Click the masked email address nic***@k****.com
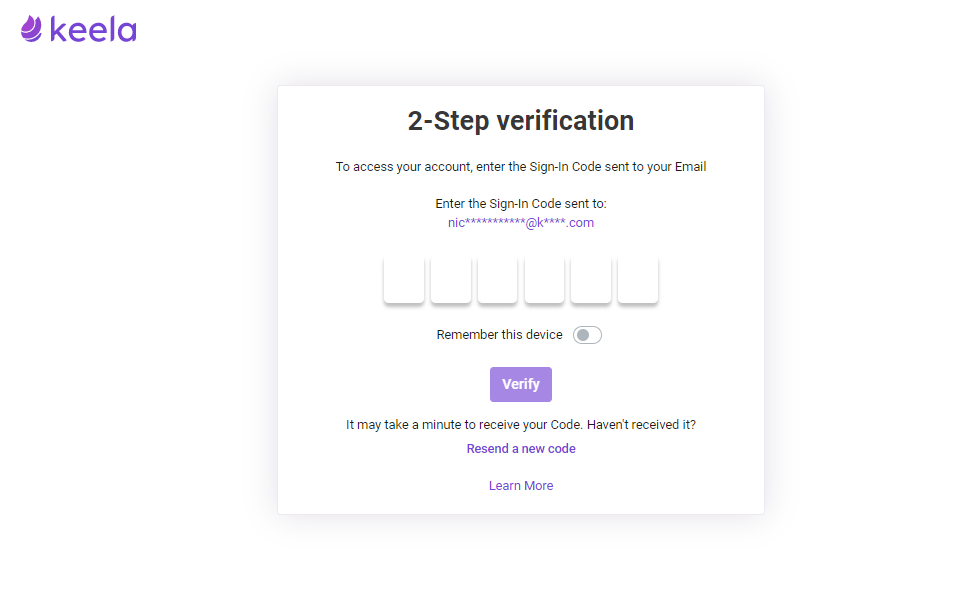This screenshot has height=609, width=970. [x=521, y=223]
